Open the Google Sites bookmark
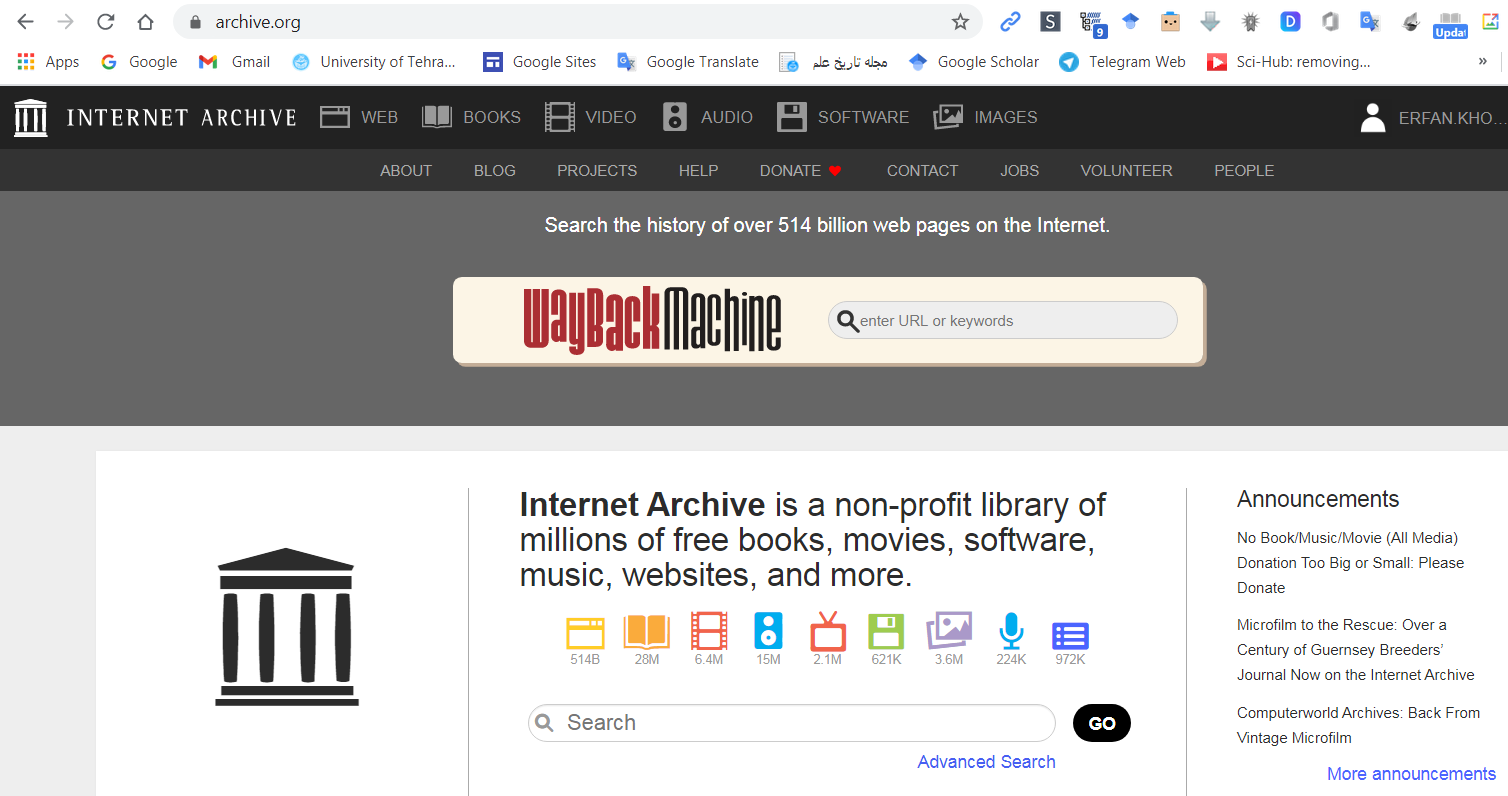The image size is (1508, 796). point(539,62)
